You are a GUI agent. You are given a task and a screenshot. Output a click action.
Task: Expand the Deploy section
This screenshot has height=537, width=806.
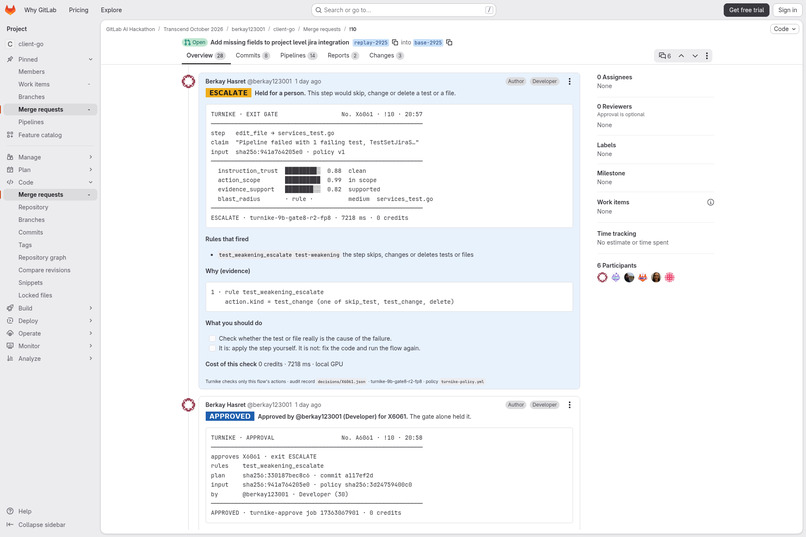click(90, 321)
